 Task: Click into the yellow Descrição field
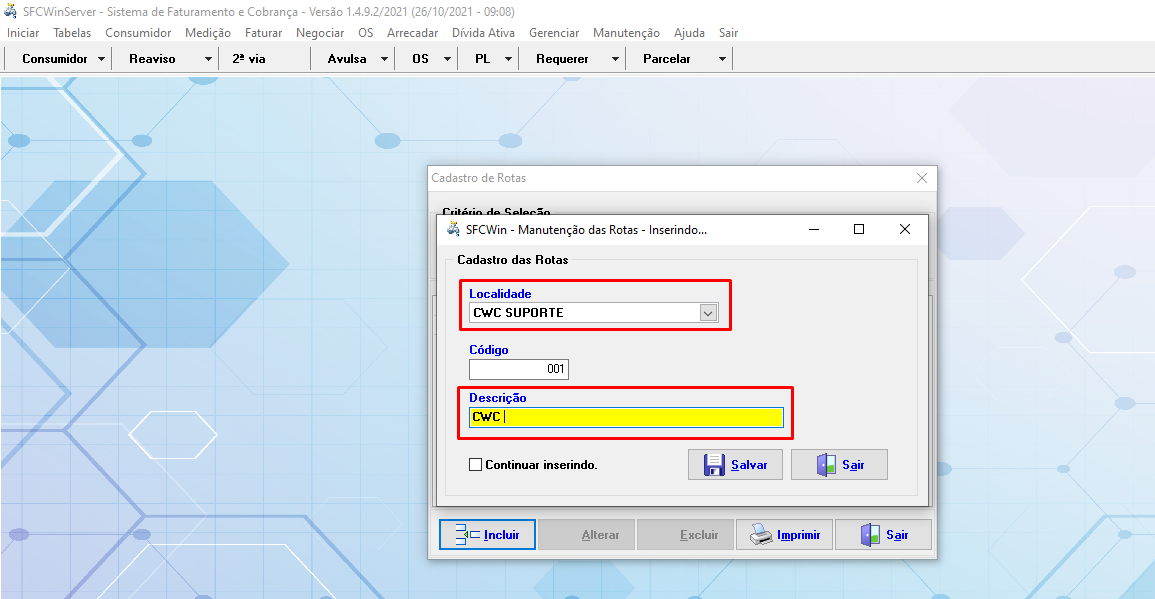(640, 417)
